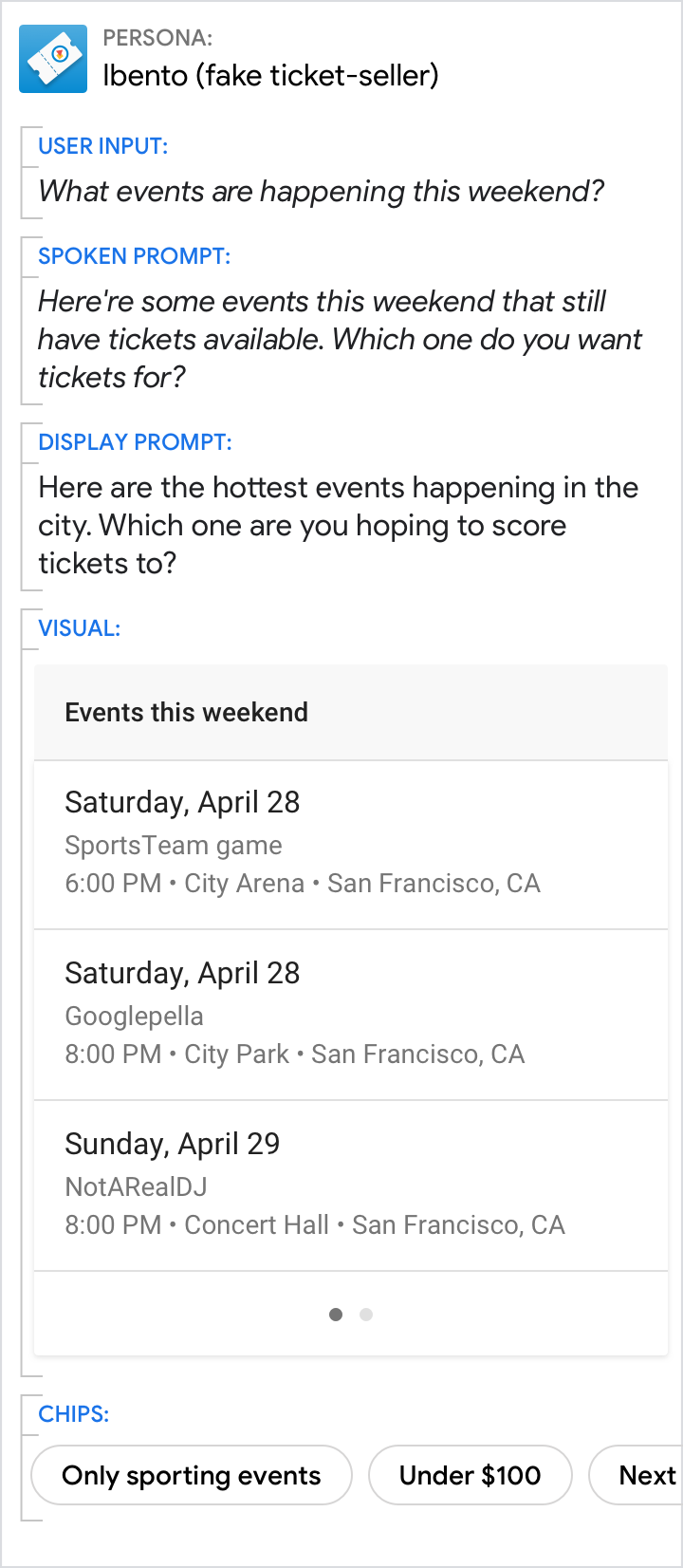Select the NotARealDJ event listing
Image resolution: width=683 pixels, height=1568 pixels.
point(351,1185)
